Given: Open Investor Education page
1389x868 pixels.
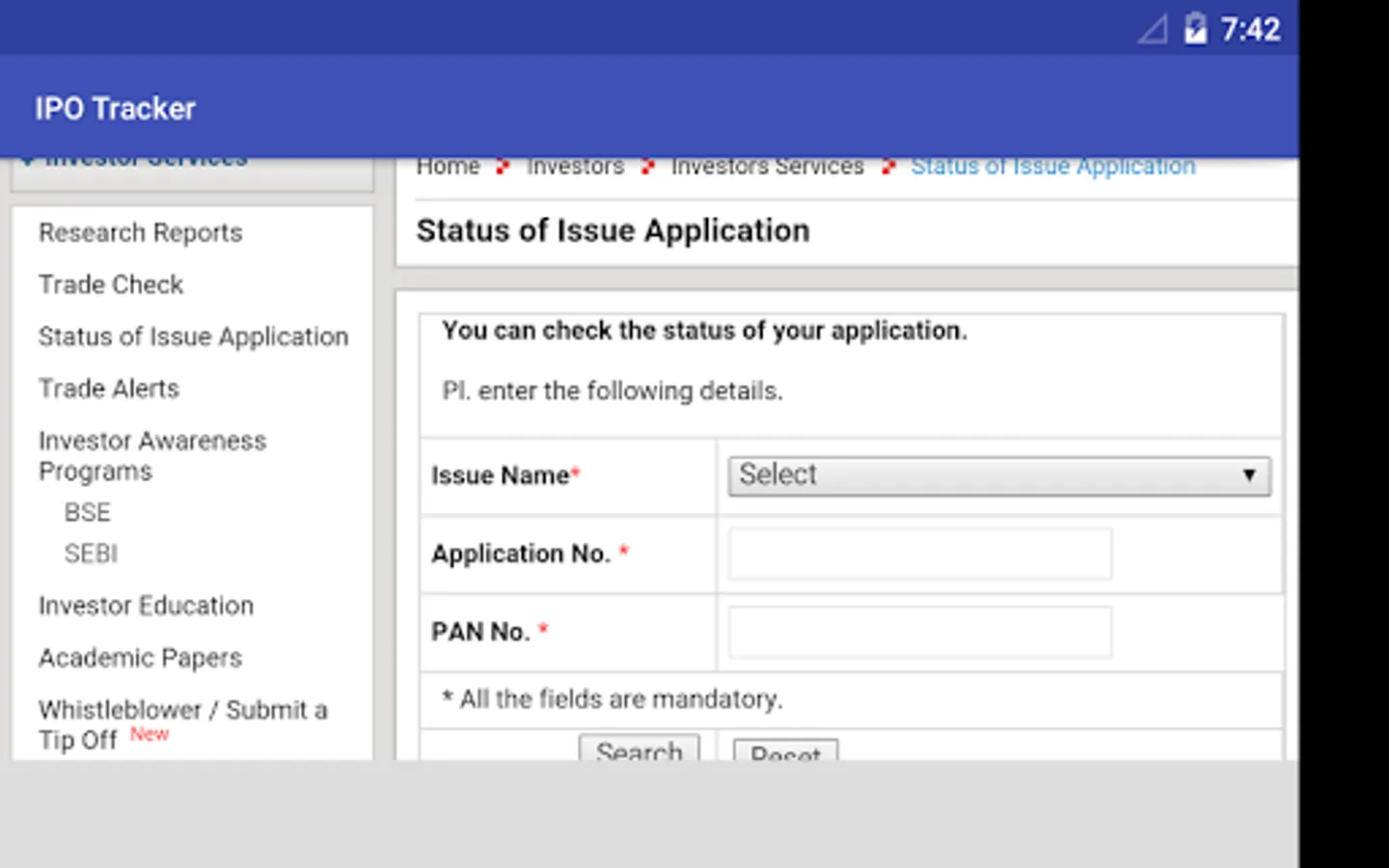Looking at the screenshot, I should pos(146,606).
